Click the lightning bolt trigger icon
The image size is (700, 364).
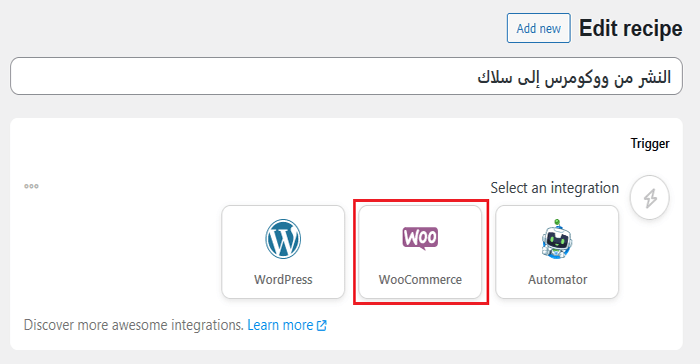[x=650, y=197]
